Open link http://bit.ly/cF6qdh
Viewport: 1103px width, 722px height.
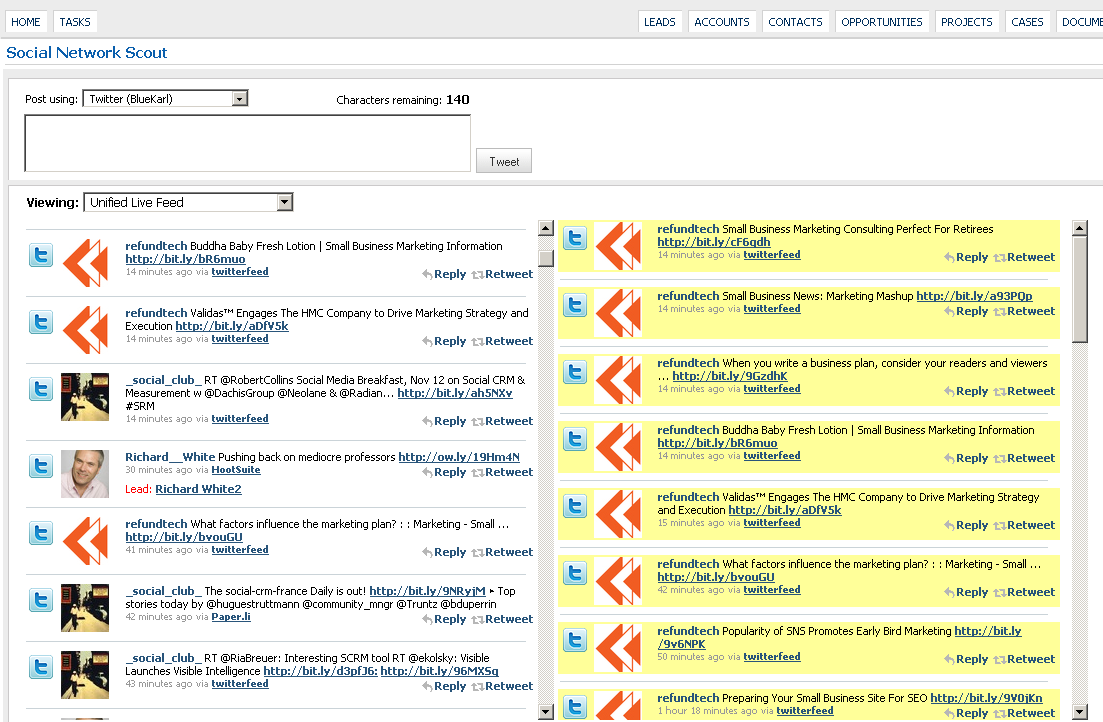tap(714, 242)
